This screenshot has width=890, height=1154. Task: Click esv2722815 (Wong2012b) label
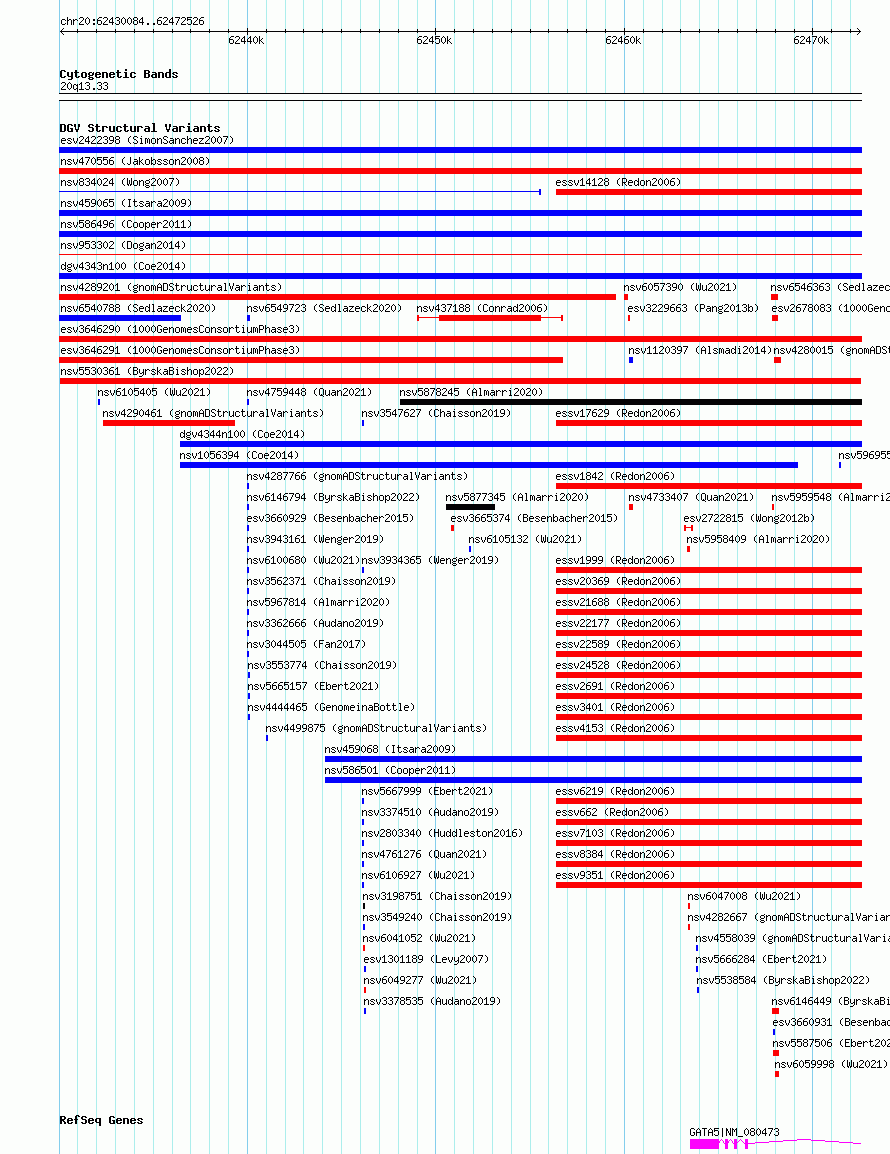coord(749,518)
